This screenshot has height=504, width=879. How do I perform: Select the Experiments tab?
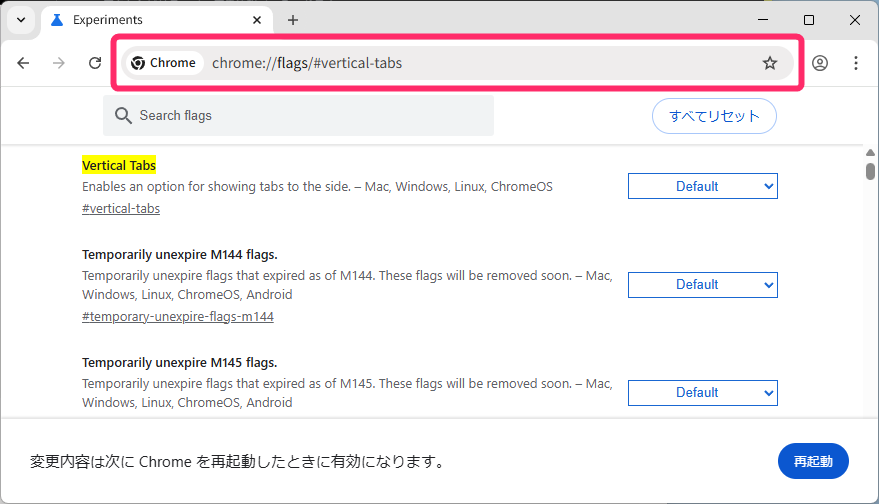[156, 20]
